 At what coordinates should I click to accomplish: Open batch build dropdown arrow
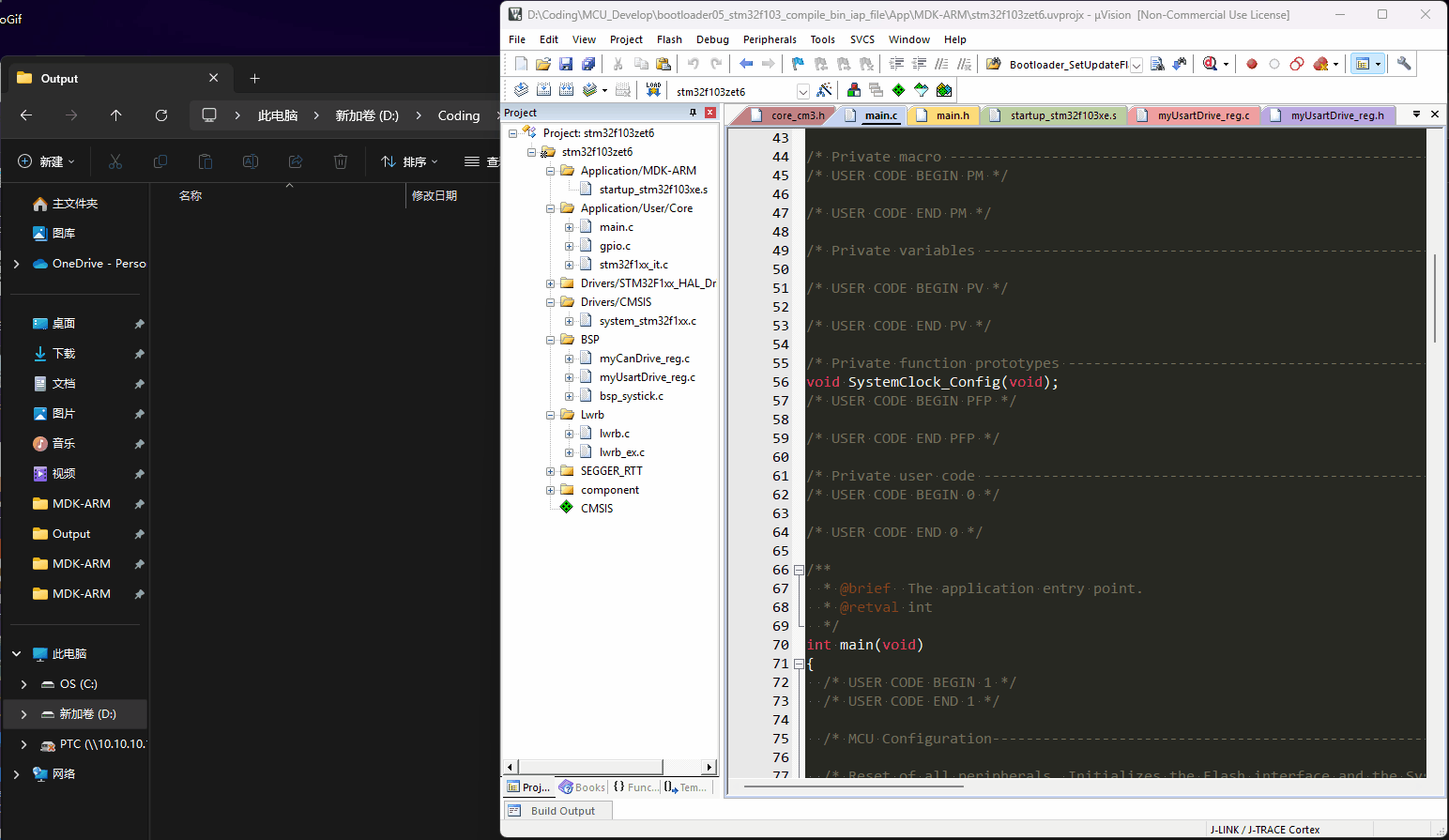coord(604,91)
